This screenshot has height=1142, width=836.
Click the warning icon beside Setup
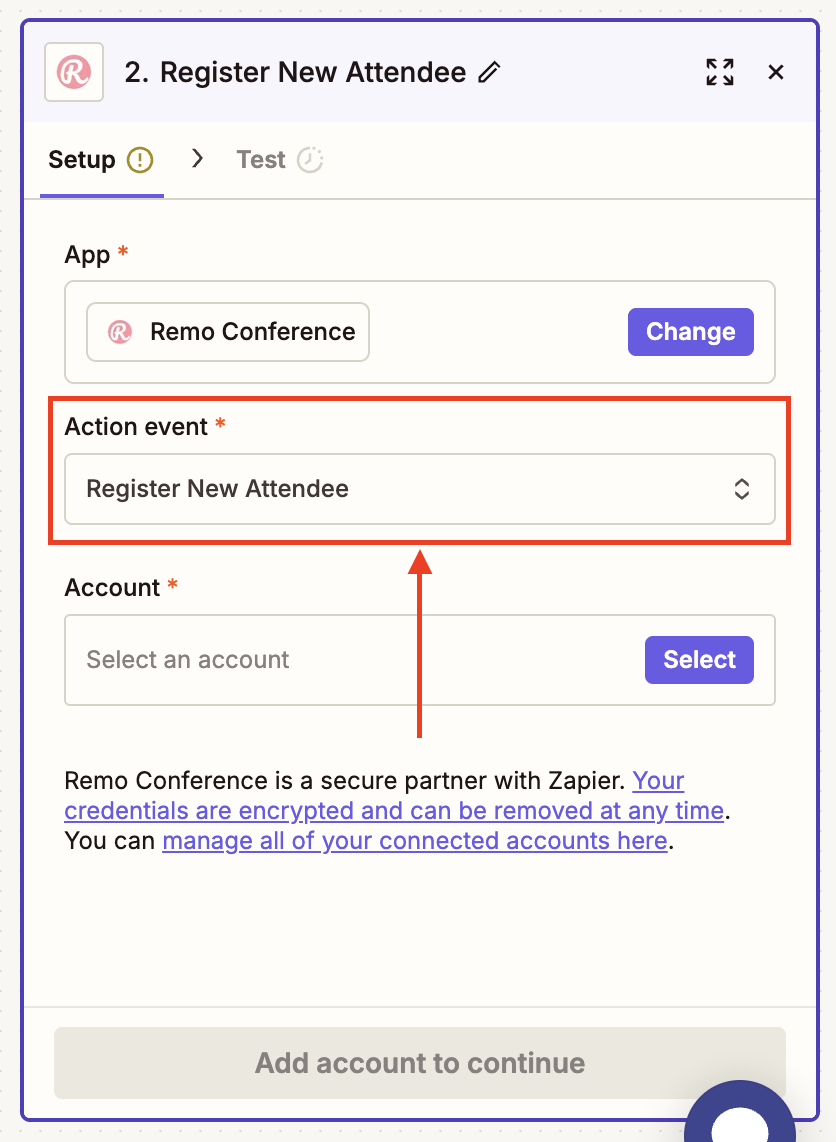pos(140,160)
